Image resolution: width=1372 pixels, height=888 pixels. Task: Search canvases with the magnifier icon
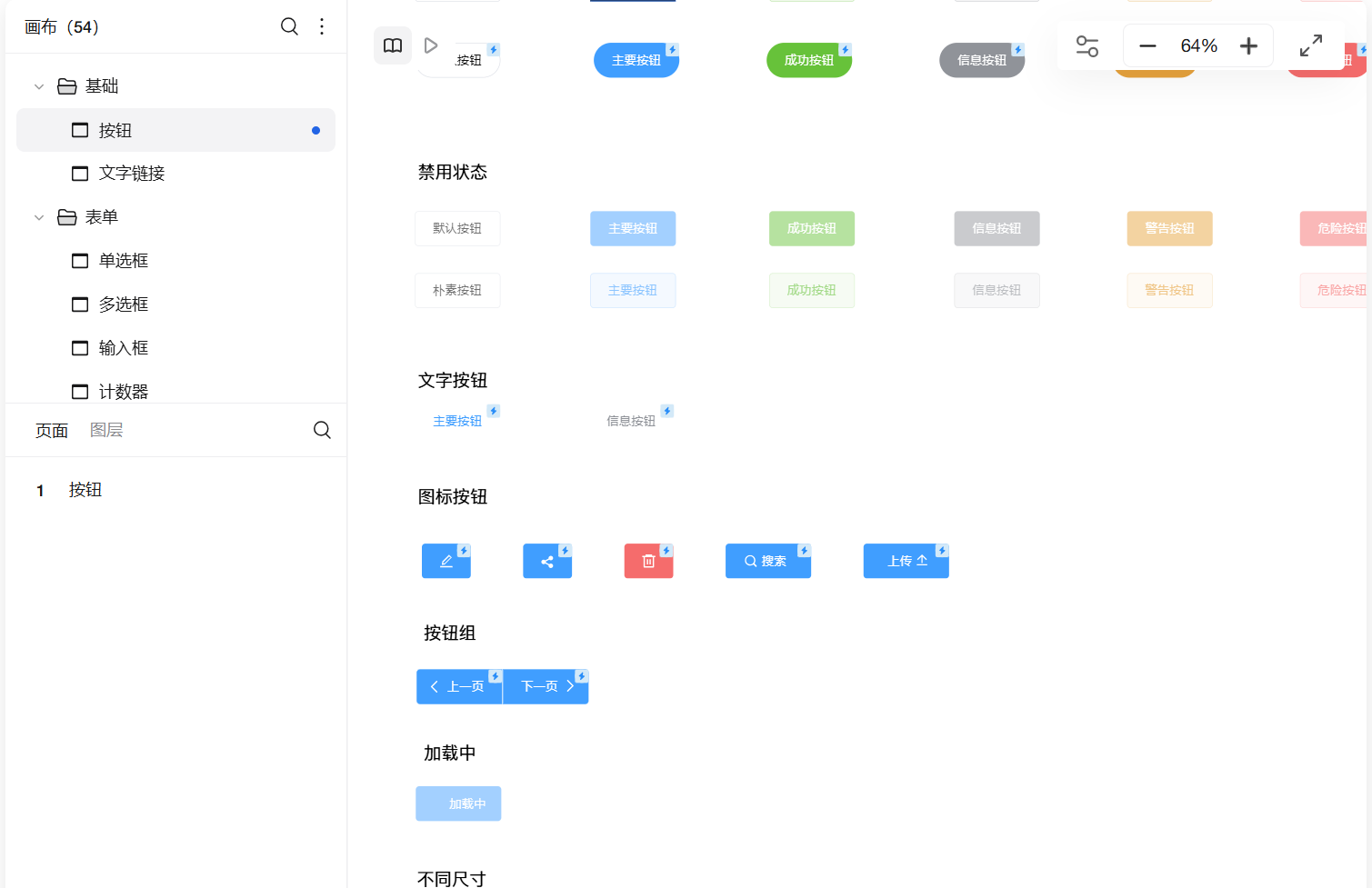point(289,26)
